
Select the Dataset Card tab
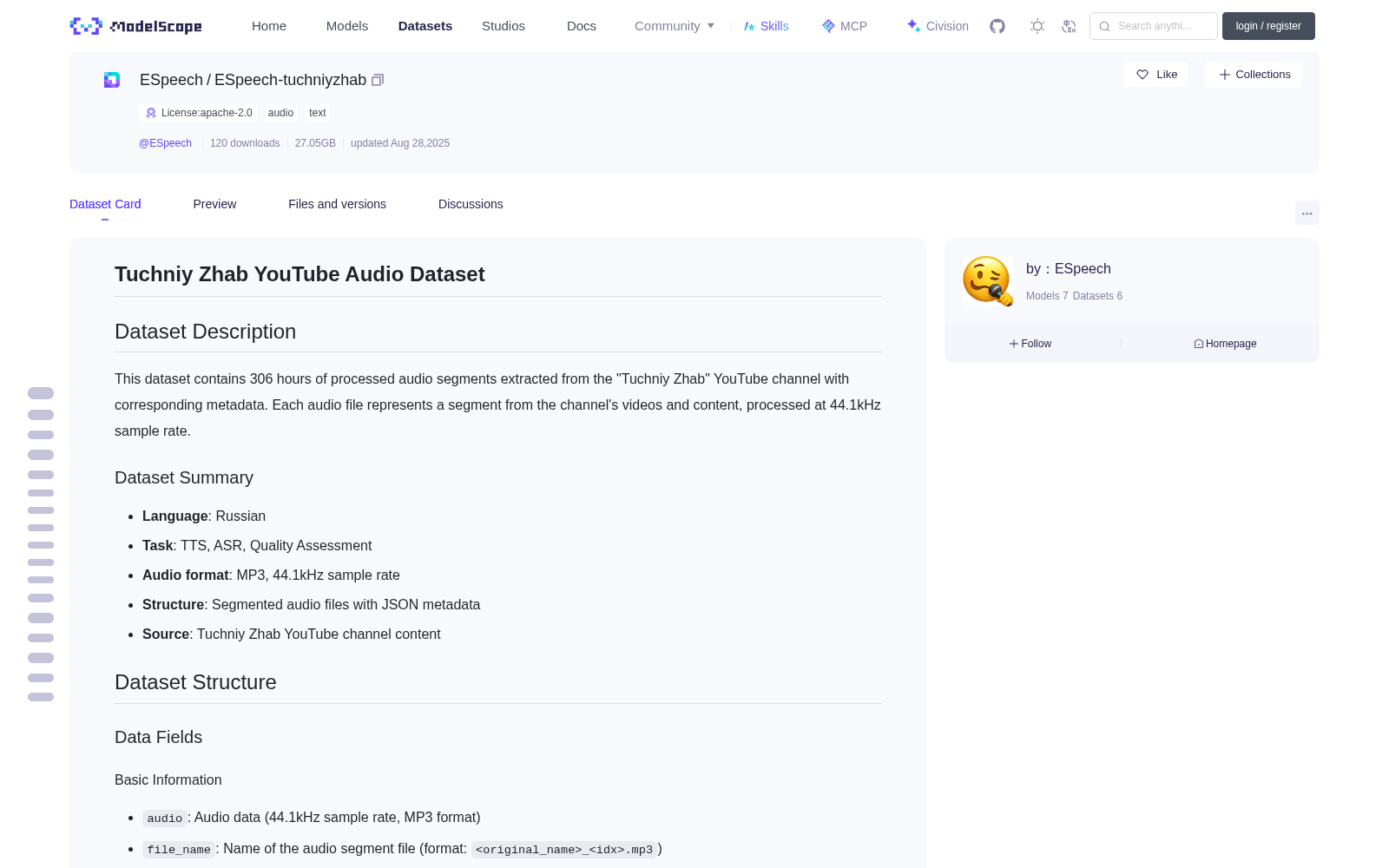[x=105, y=204]
